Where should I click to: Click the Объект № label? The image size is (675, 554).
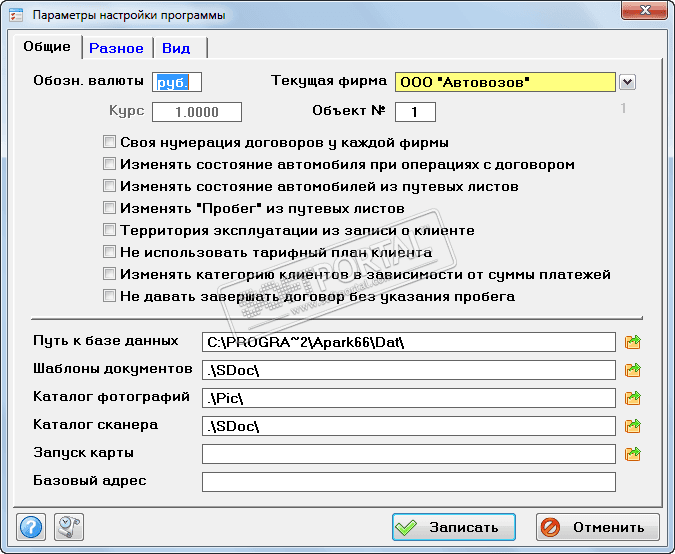[349, 111]
